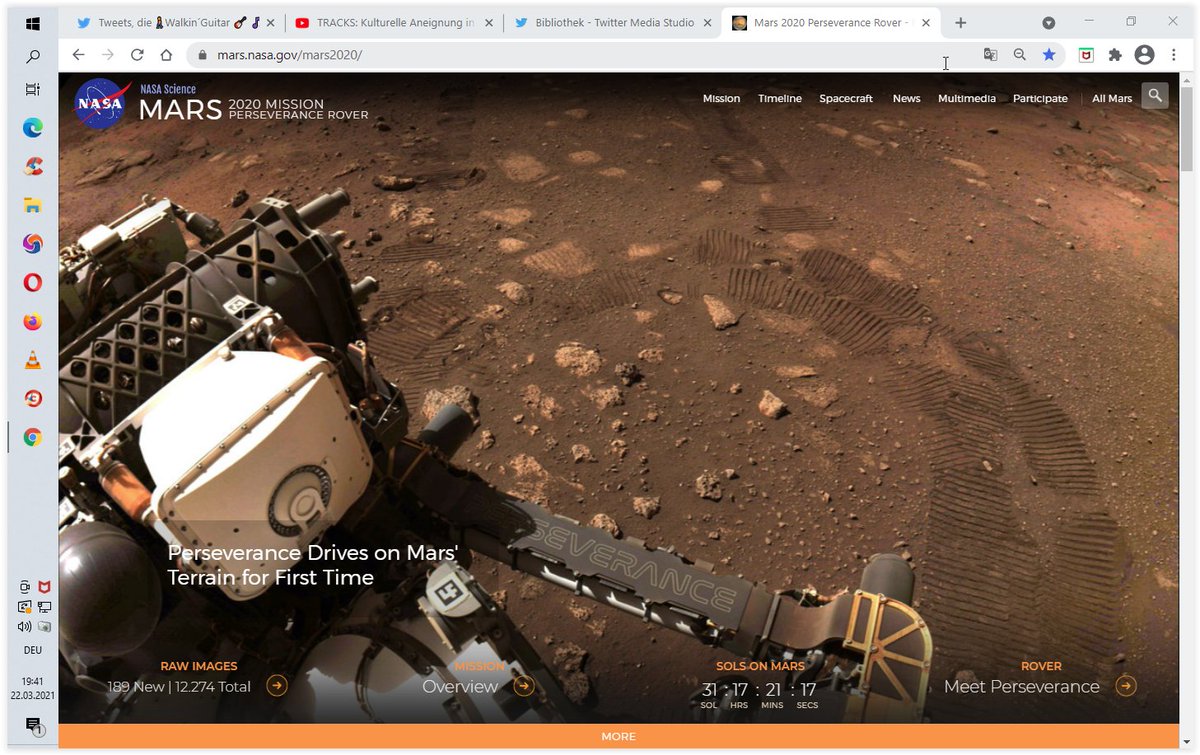This screenshot has width=1200, height=755.
Task: Close the Bibliothek Twitter Media Studio tab
Action: (708, 23)
